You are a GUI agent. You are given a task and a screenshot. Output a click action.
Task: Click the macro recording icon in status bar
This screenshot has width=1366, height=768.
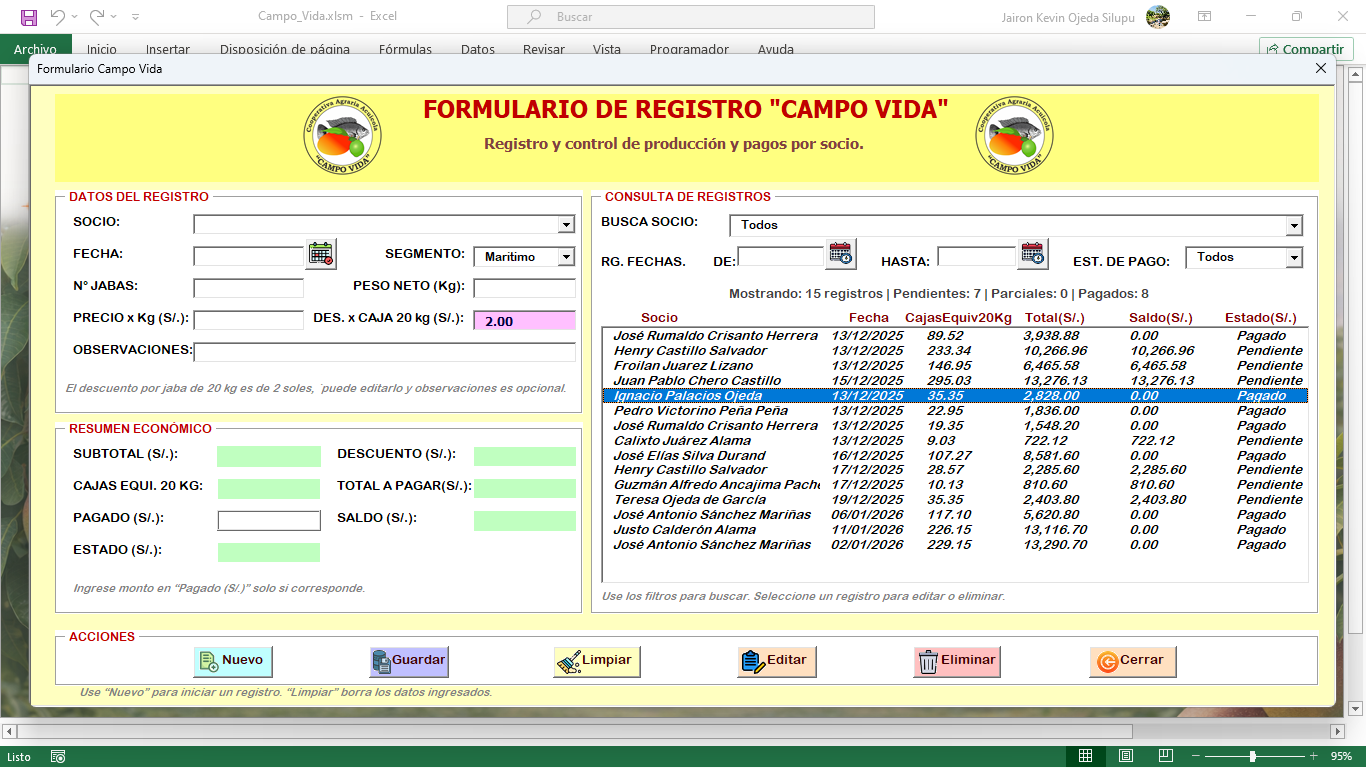(57, 757)
